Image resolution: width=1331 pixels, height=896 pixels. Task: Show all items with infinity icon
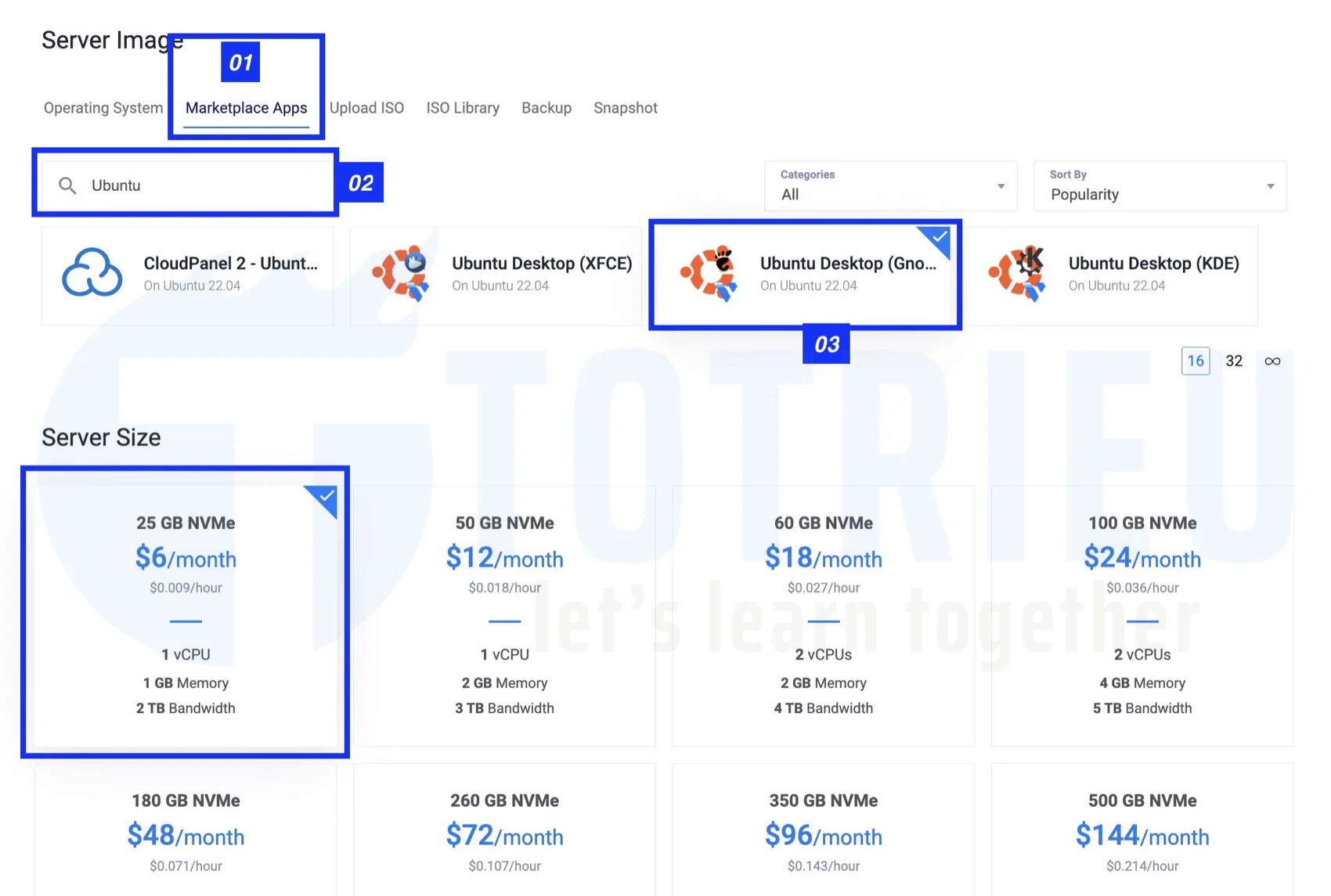point(1272,361)
